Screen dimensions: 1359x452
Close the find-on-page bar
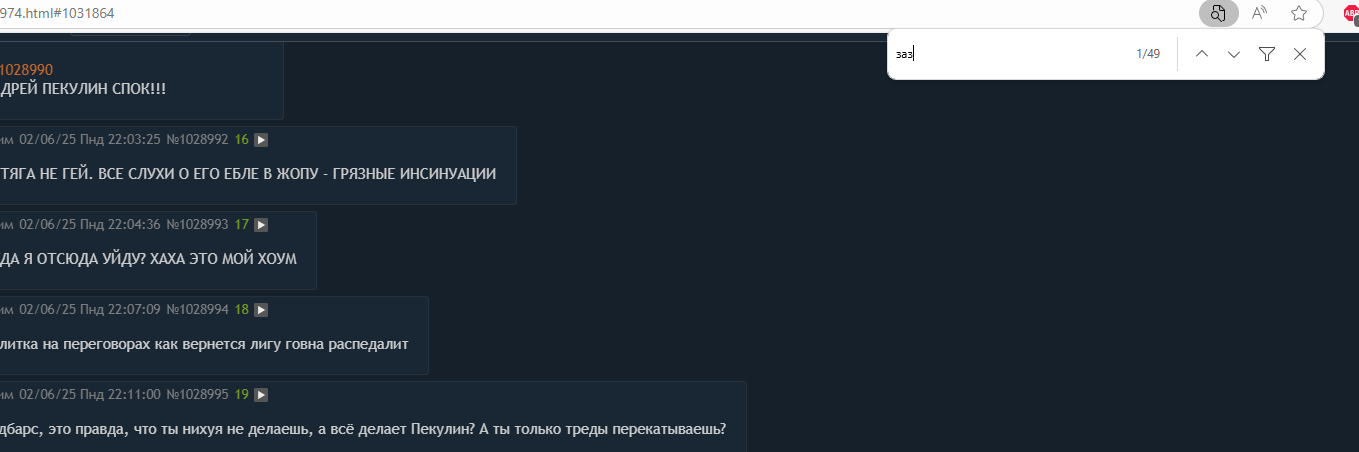pos(1300,54)
